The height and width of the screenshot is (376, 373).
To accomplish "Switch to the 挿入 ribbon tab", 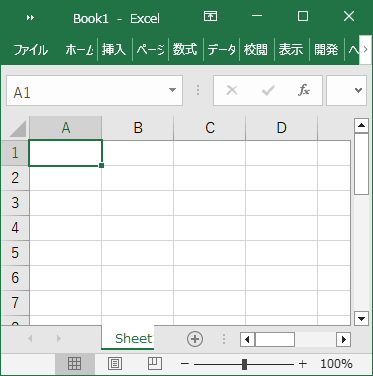I will click(x=114, y=50).
